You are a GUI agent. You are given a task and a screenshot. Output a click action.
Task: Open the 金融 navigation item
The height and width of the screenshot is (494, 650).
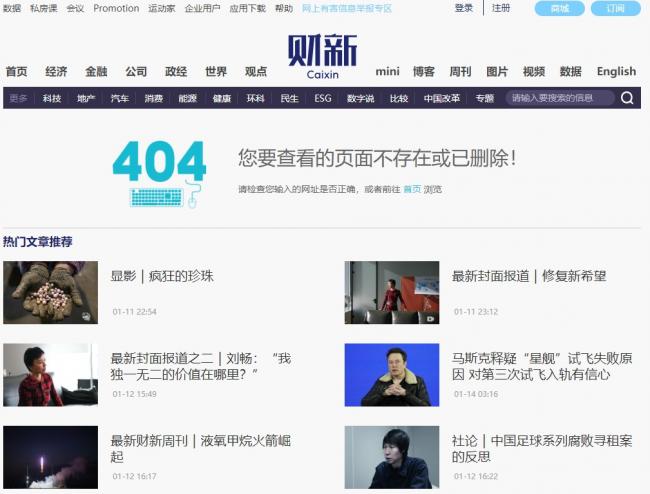(x=96, y=71)
